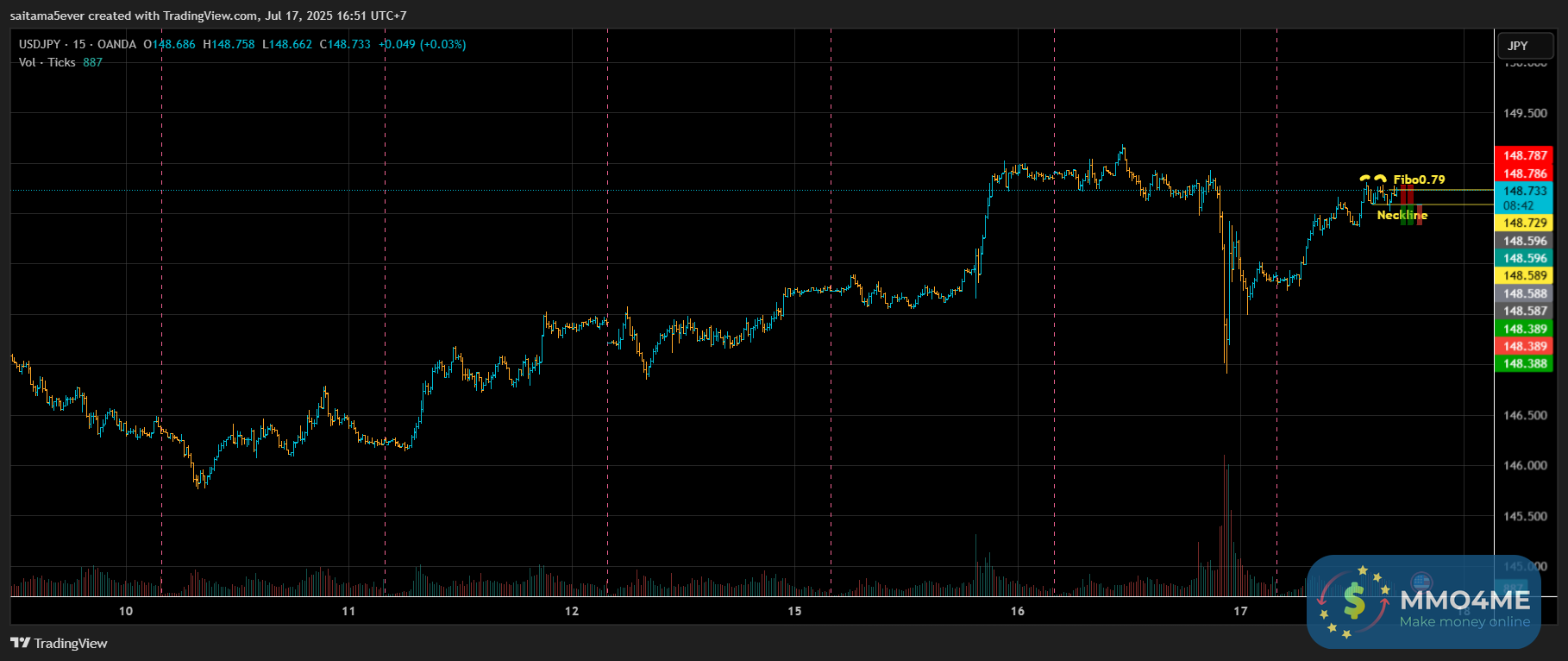Click the 148.587 price label
The width and height of the screenshot is (1568, 661).
(x=1525, y=311)
